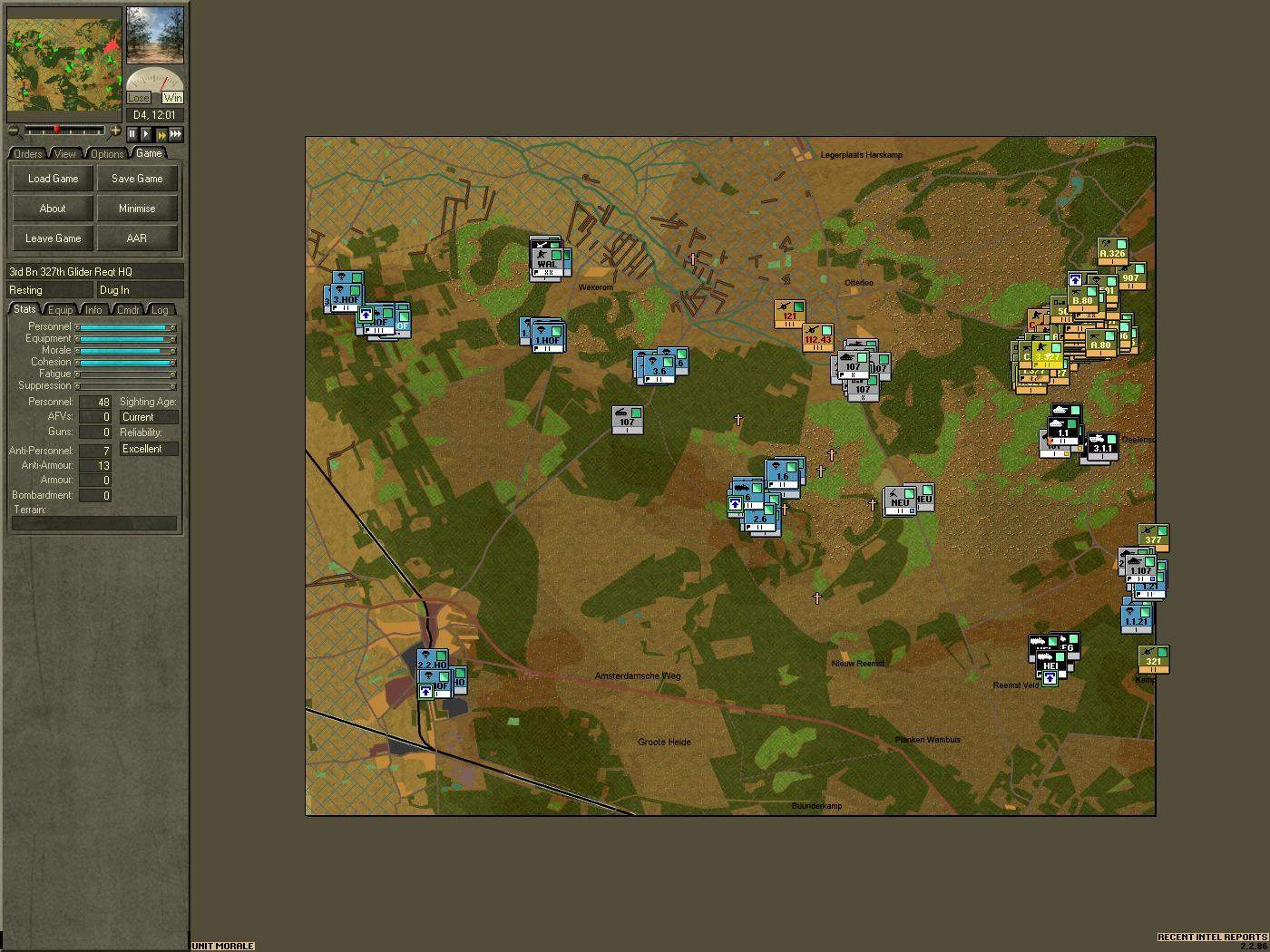Select the NEU unit counter on map
Screen dimensions: 1270x952
[x=900, y=500]
